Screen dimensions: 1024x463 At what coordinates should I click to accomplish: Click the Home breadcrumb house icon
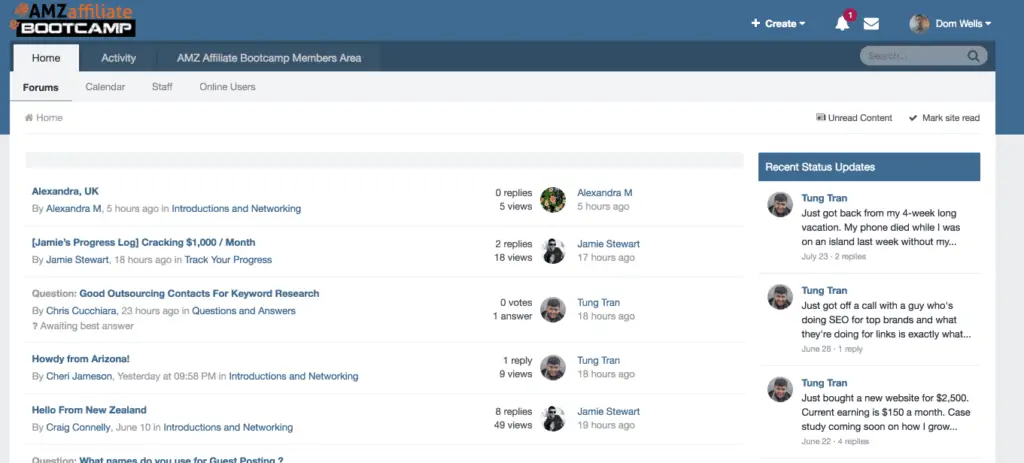coord(30,118)
